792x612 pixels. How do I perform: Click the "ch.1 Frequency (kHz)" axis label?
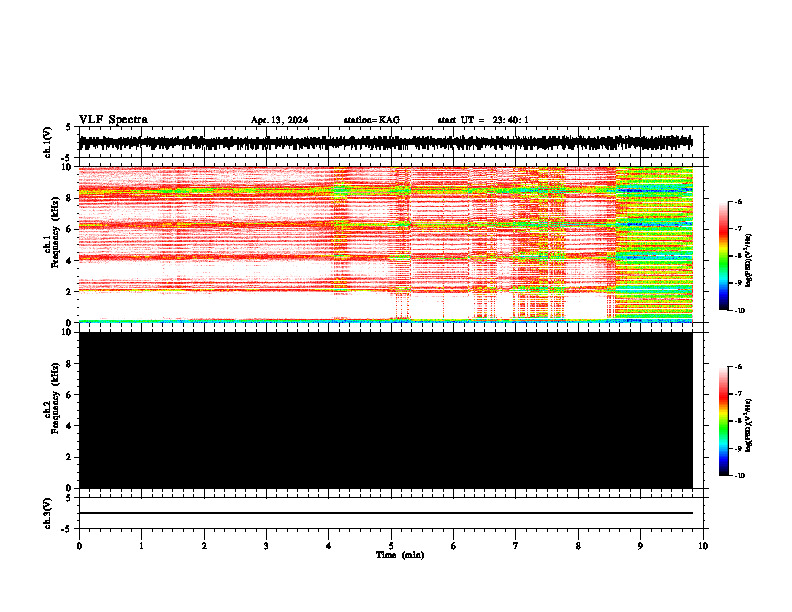point(52,232)
